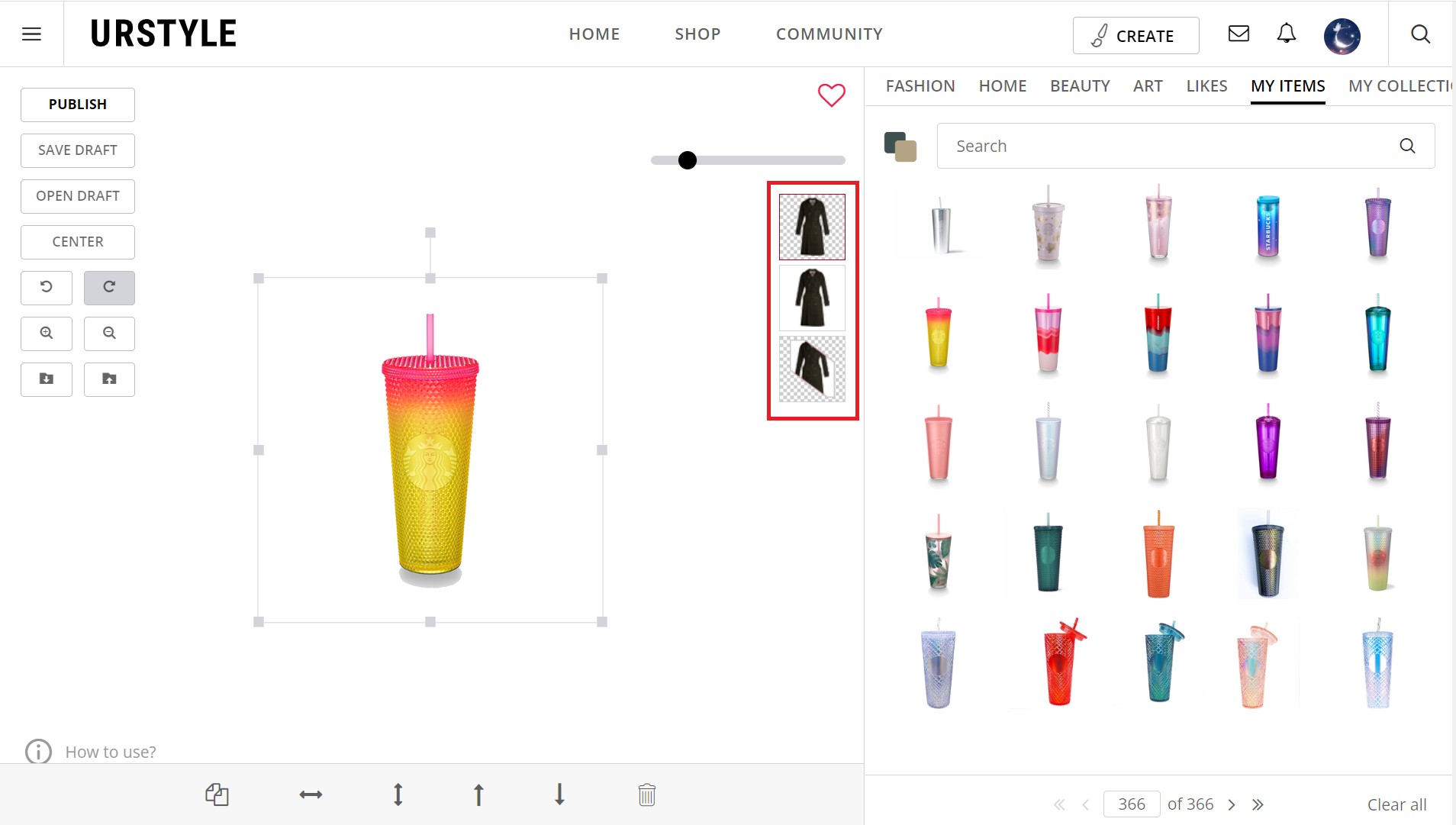Viewport: 1456px width, 825px height.
Task: Click the How to use? link
Action: click(111, 752)
